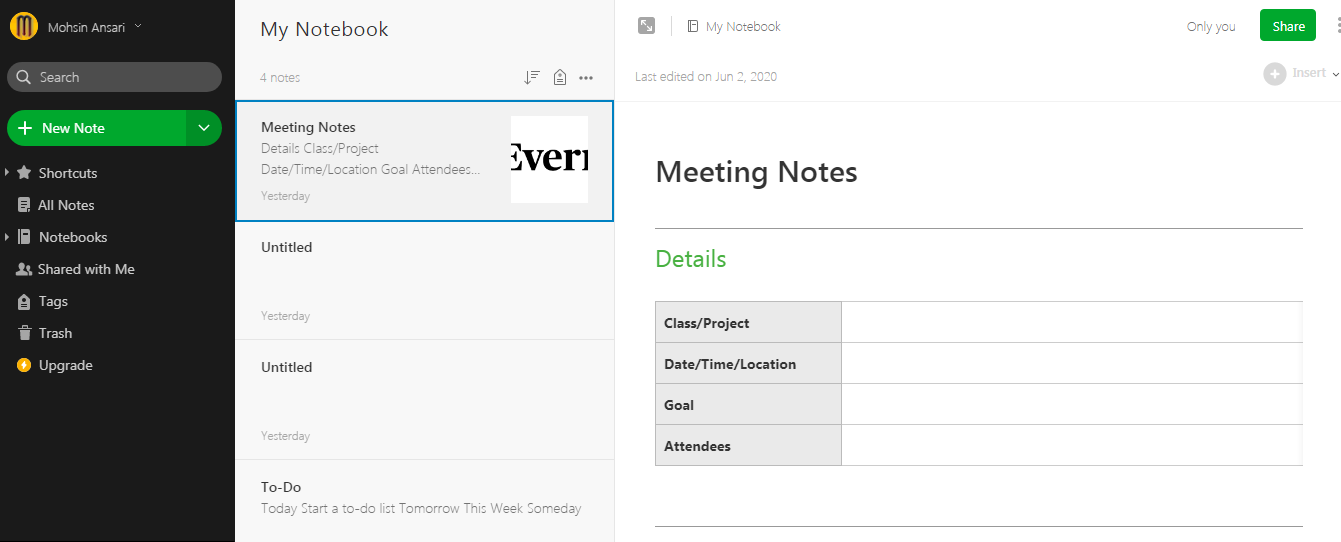
Task: Expand the Shortcuts tree arrow
Action: pos(7,173)
